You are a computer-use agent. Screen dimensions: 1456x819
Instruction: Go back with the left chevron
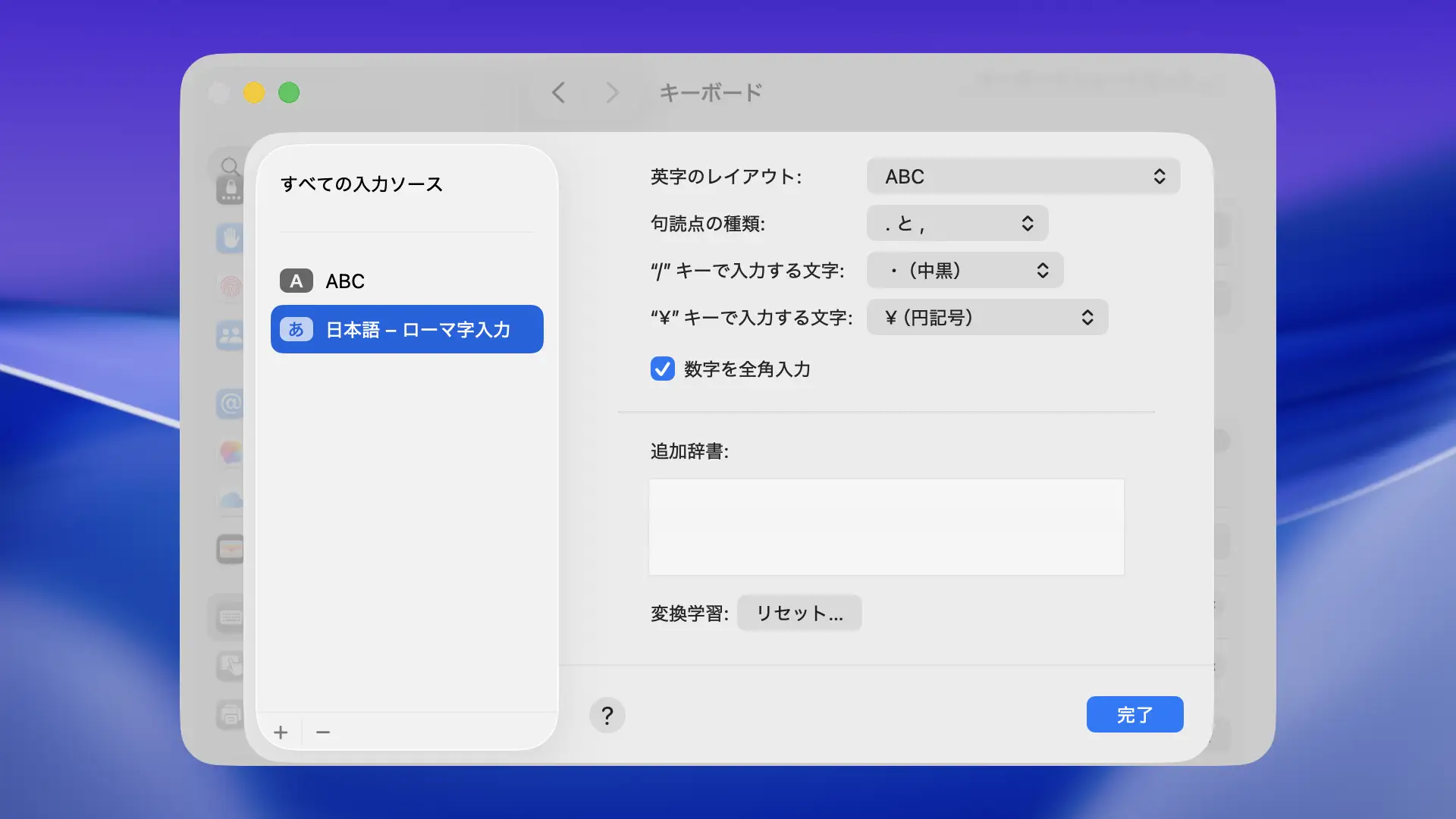pos(559,93)
